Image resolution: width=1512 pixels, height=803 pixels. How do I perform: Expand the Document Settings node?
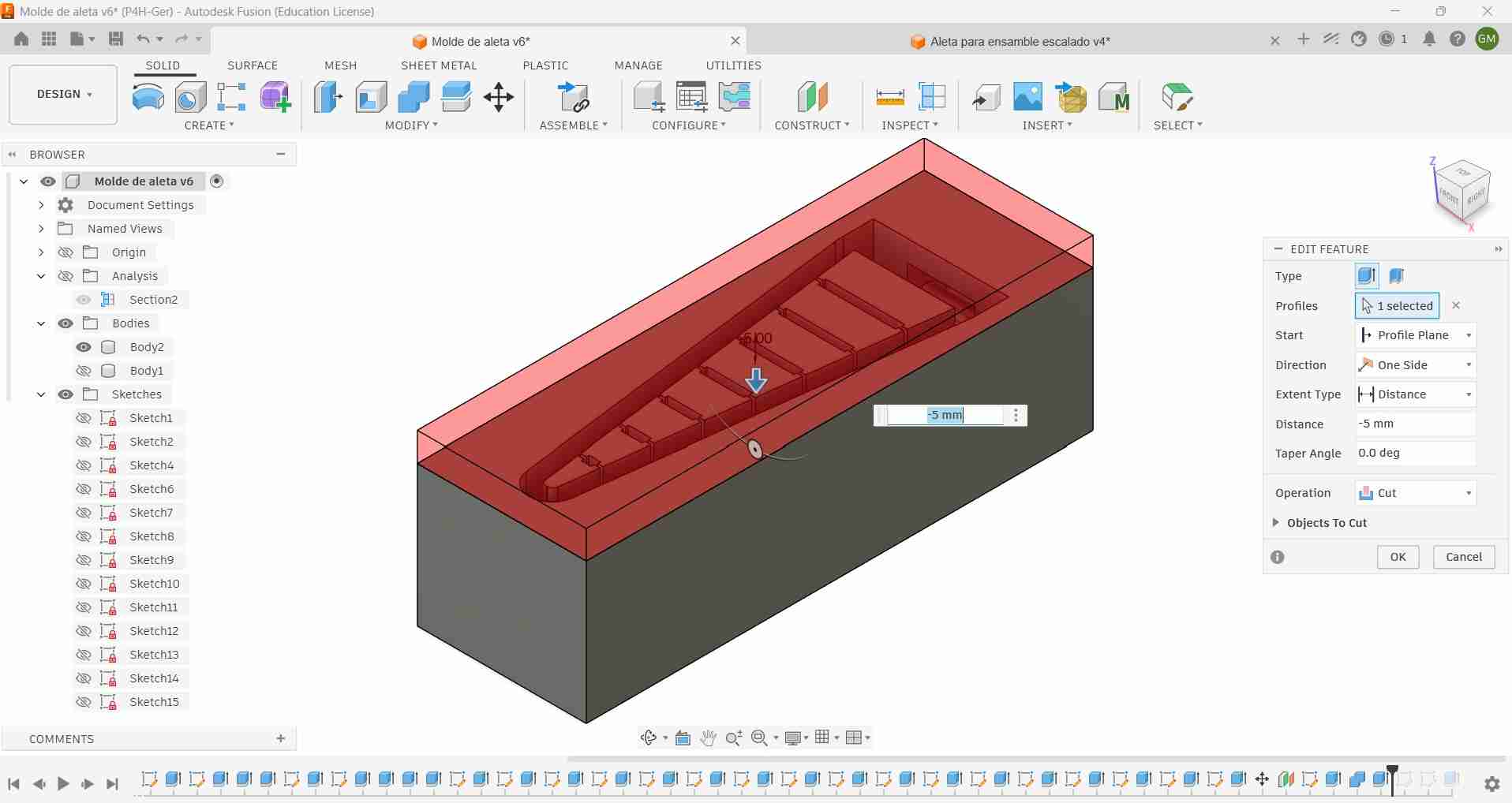[41, 205]
